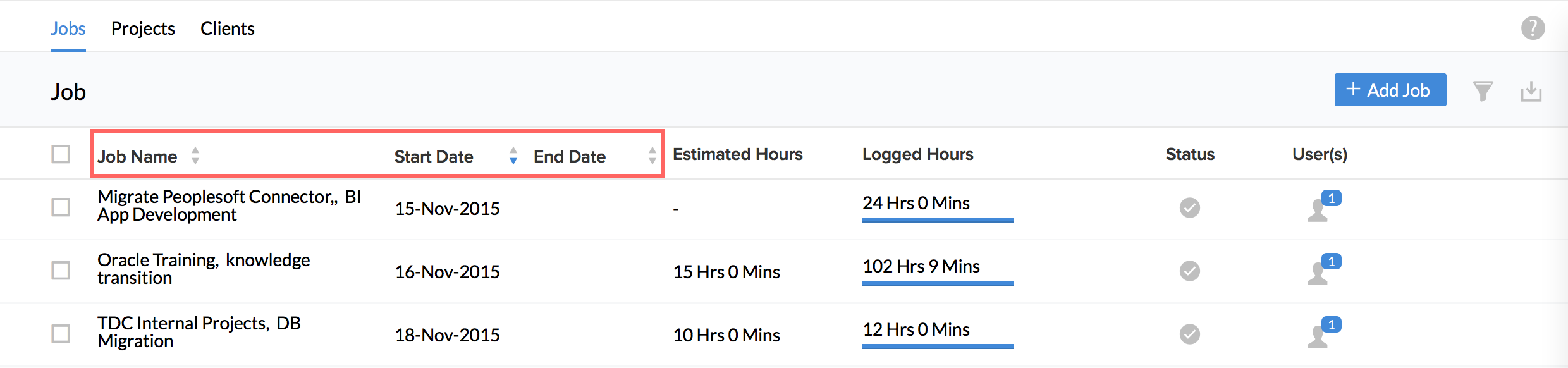Sort by Start Date using sort arrows
Screen dimensions: 1568x368
(x=513, y=156)
